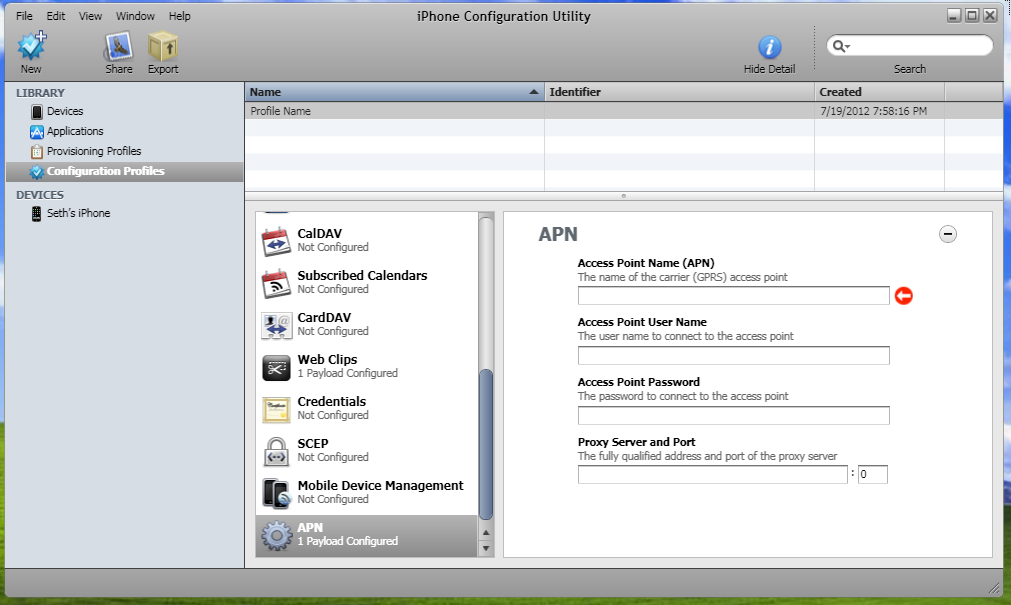1011x605 pixels.
Task: Select Seth's iPhone under Devices
Action: (x=124, y=213)
